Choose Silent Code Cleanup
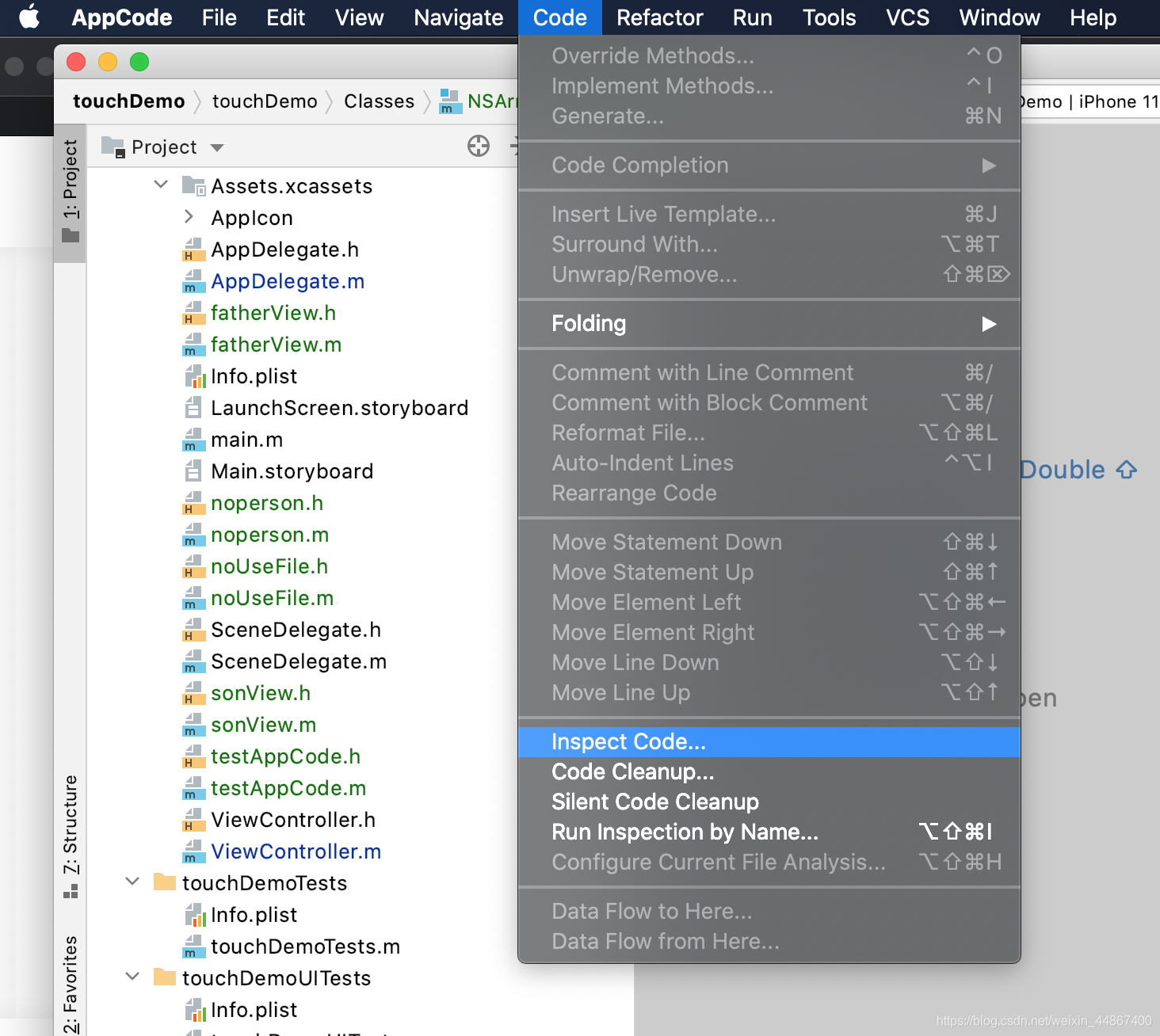This screenshot has width=1160, height=1036. [769, 802]
